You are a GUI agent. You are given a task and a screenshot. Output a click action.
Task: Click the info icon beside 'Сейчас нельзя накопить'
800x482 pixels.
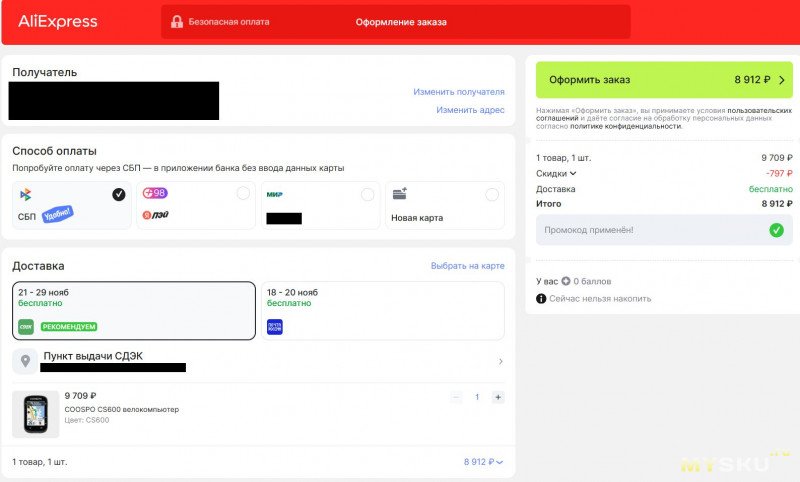tap(541, 298)
